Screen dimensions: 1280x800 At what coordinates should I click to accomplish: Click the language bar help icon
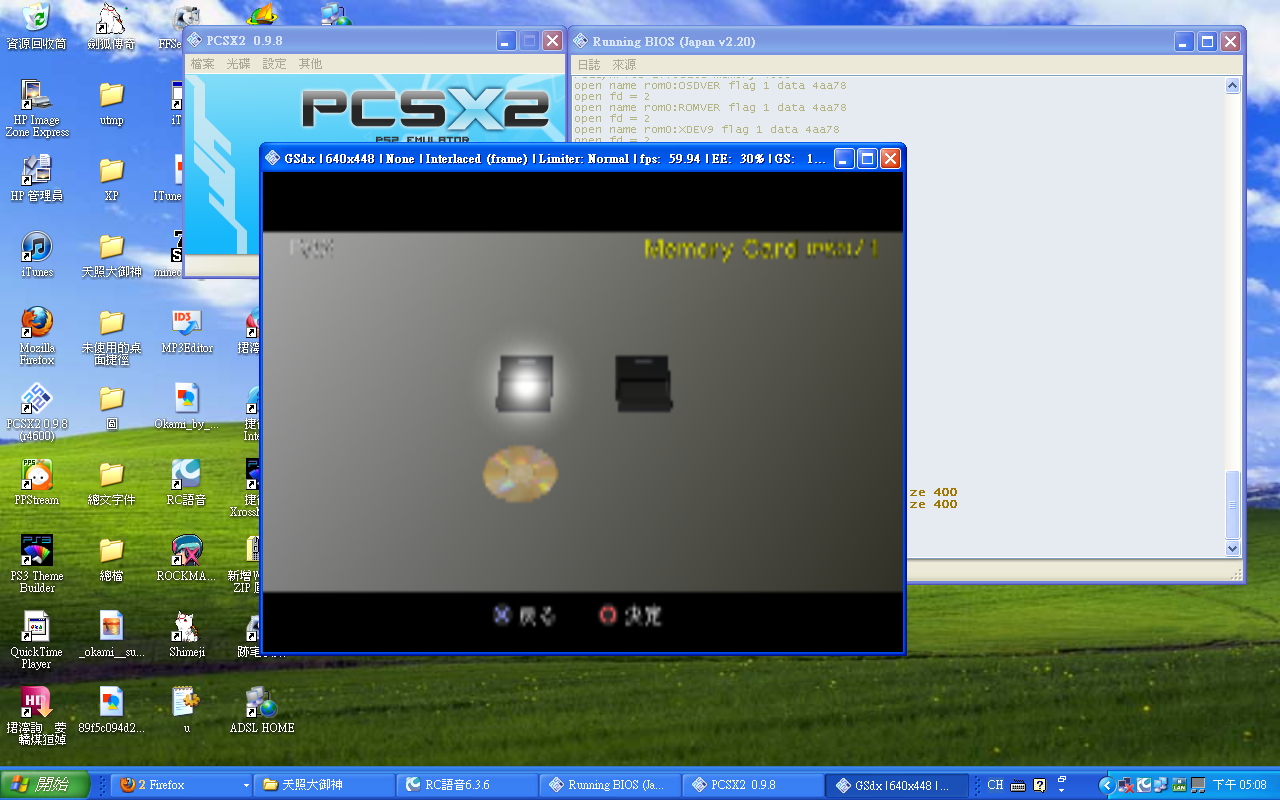1039,785
